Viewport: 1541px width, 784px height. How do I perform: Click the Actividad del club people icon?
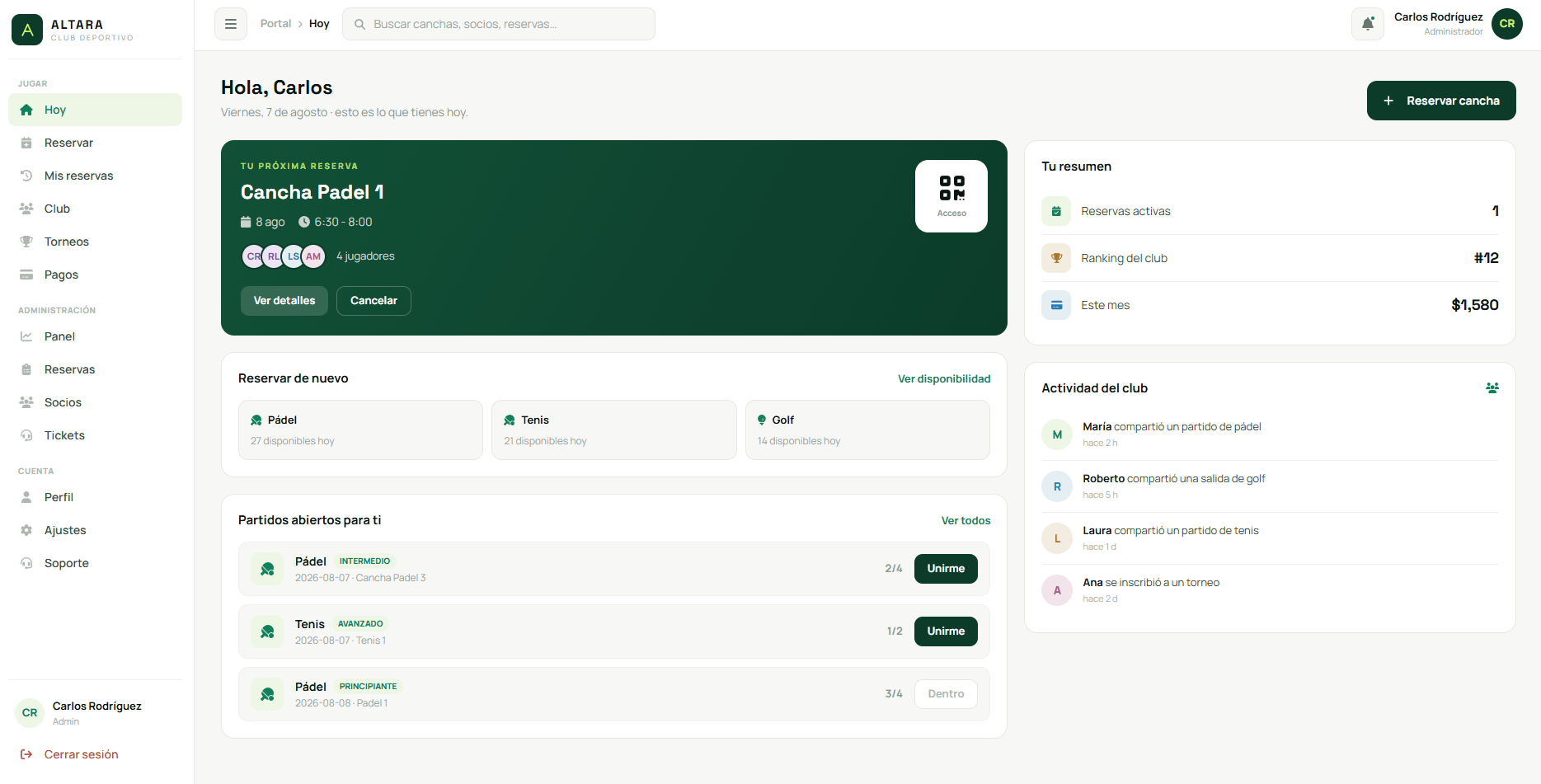(1492, 387)
